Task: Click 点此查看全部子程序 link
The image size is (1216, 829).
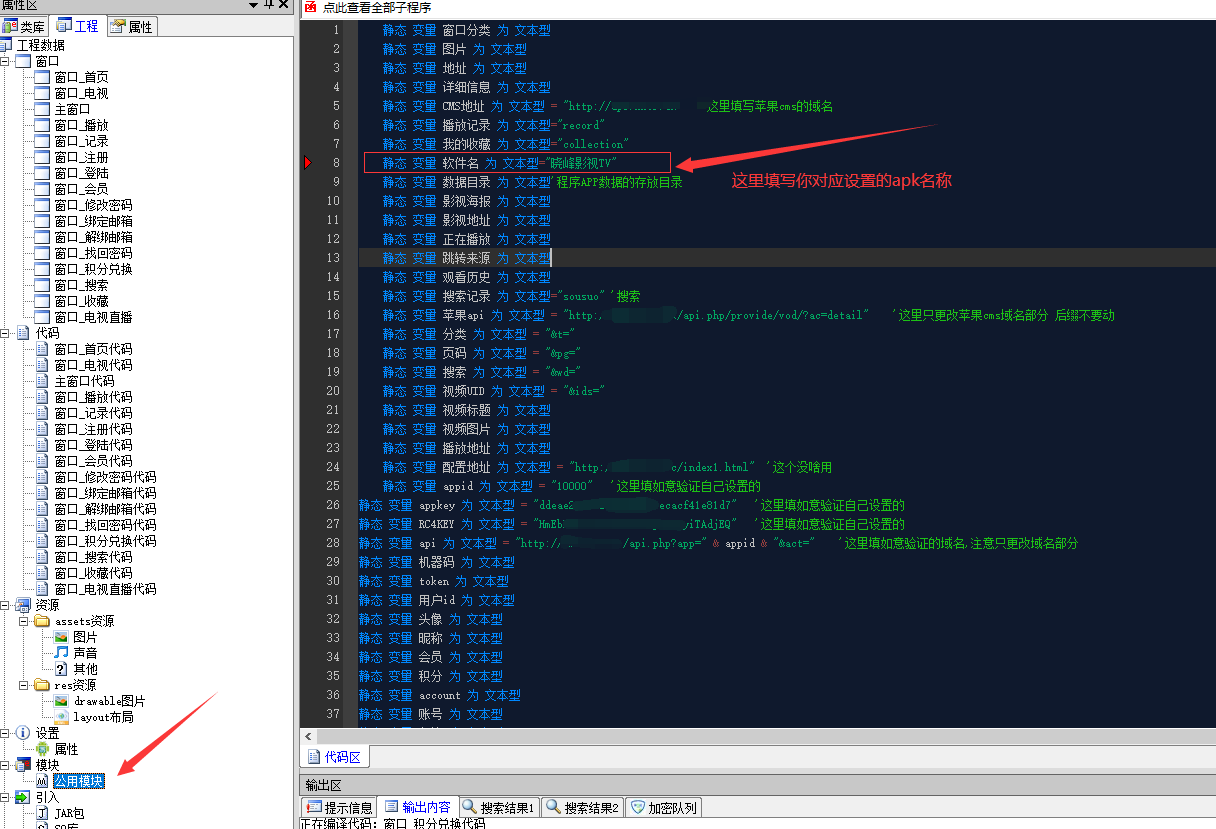Action: tap(377, 7)
